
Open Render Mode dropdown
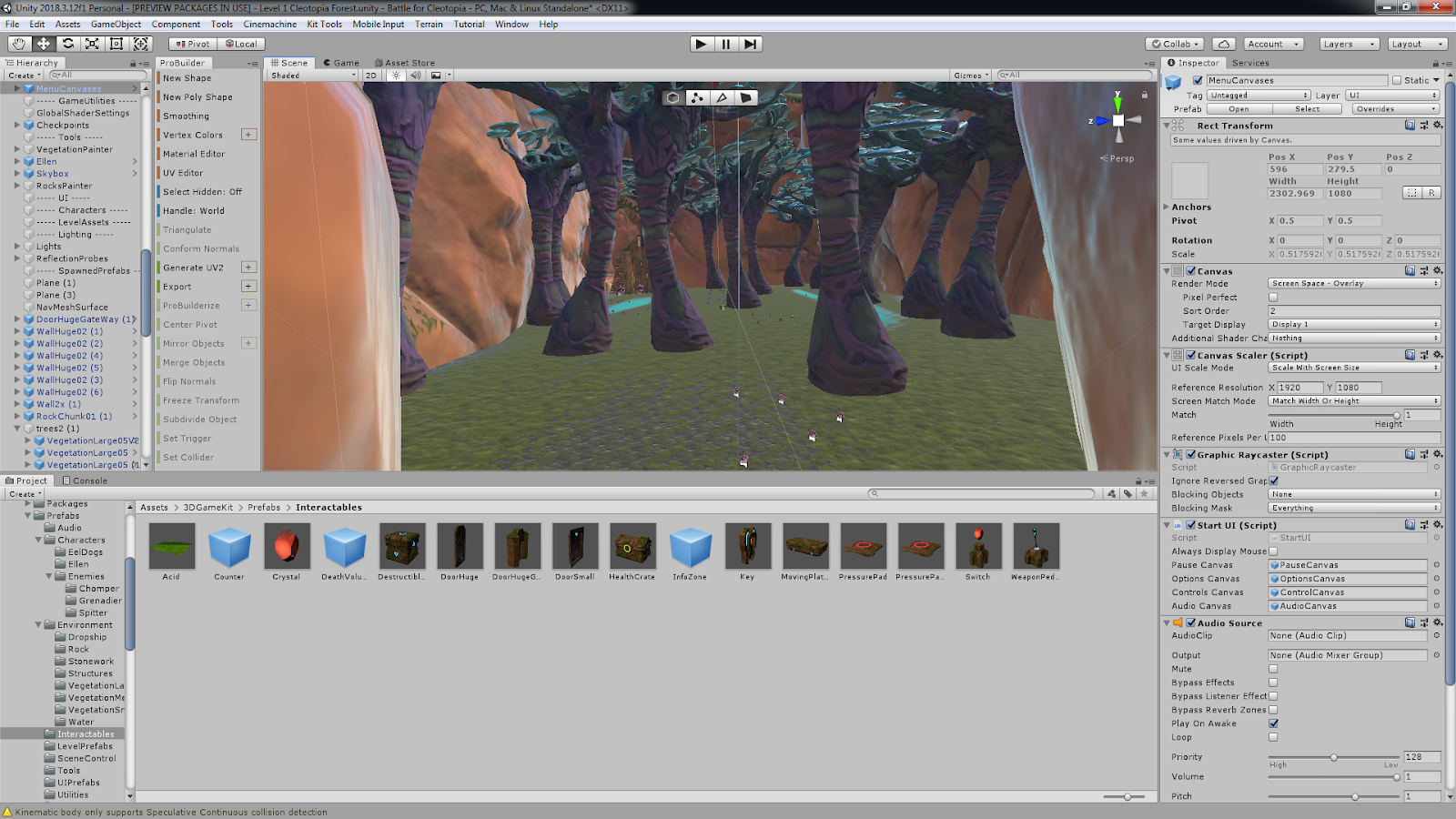click(x=1354, y=284)
